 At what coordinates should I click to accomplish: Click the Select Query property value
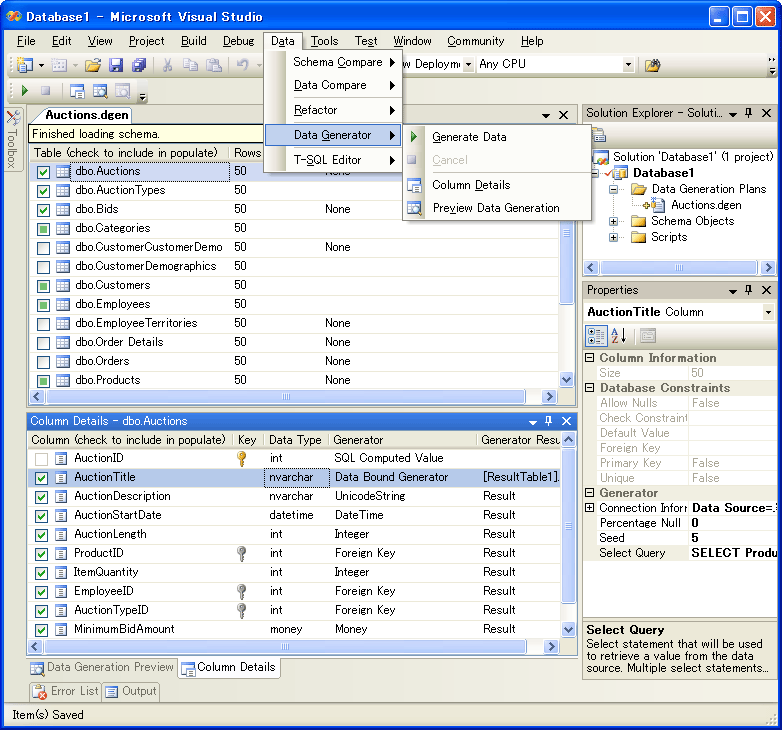[x=734, y=553]
